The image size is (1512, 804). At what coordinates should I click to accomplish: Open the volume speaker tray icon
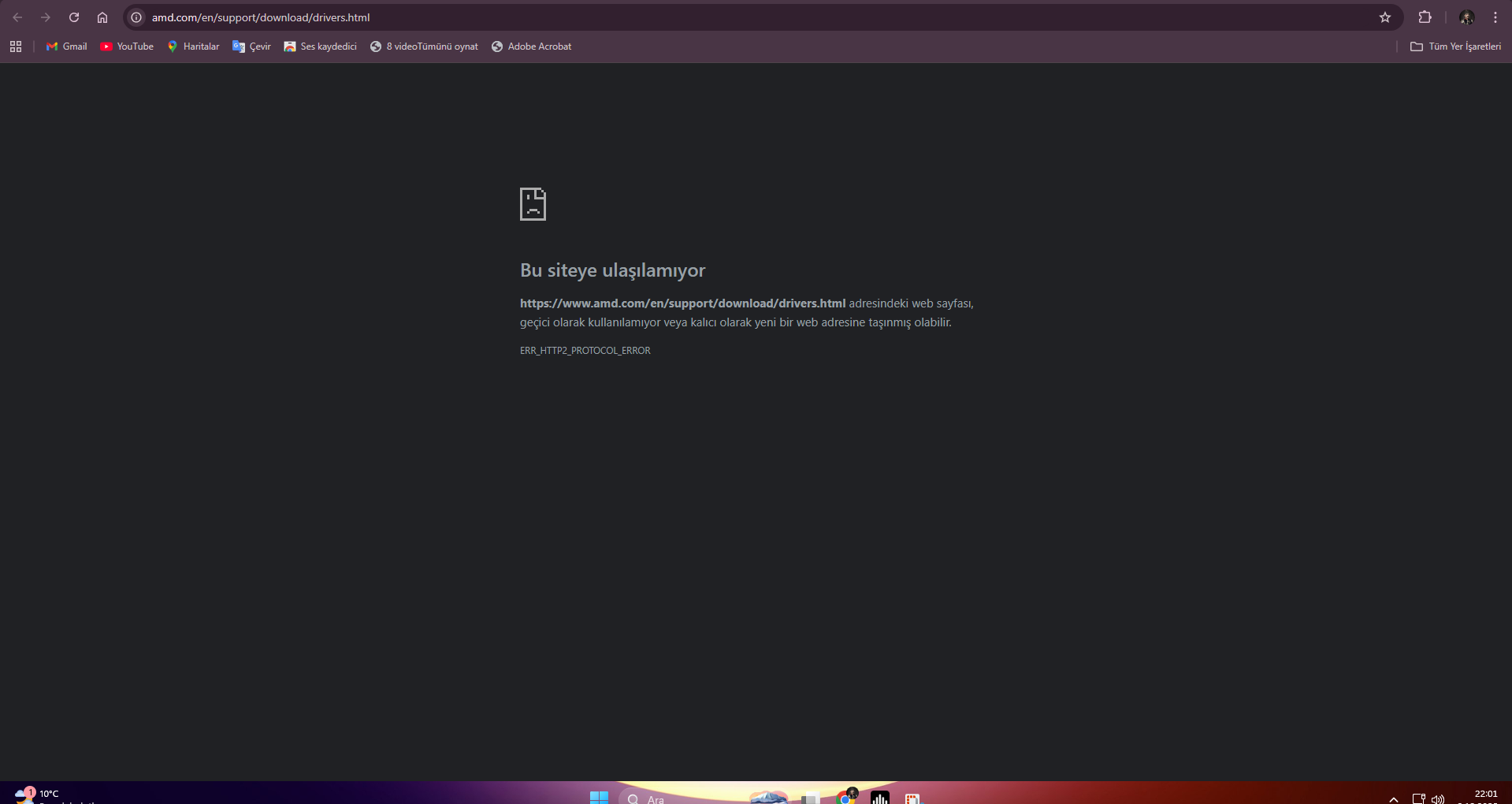coord(1437,798)
